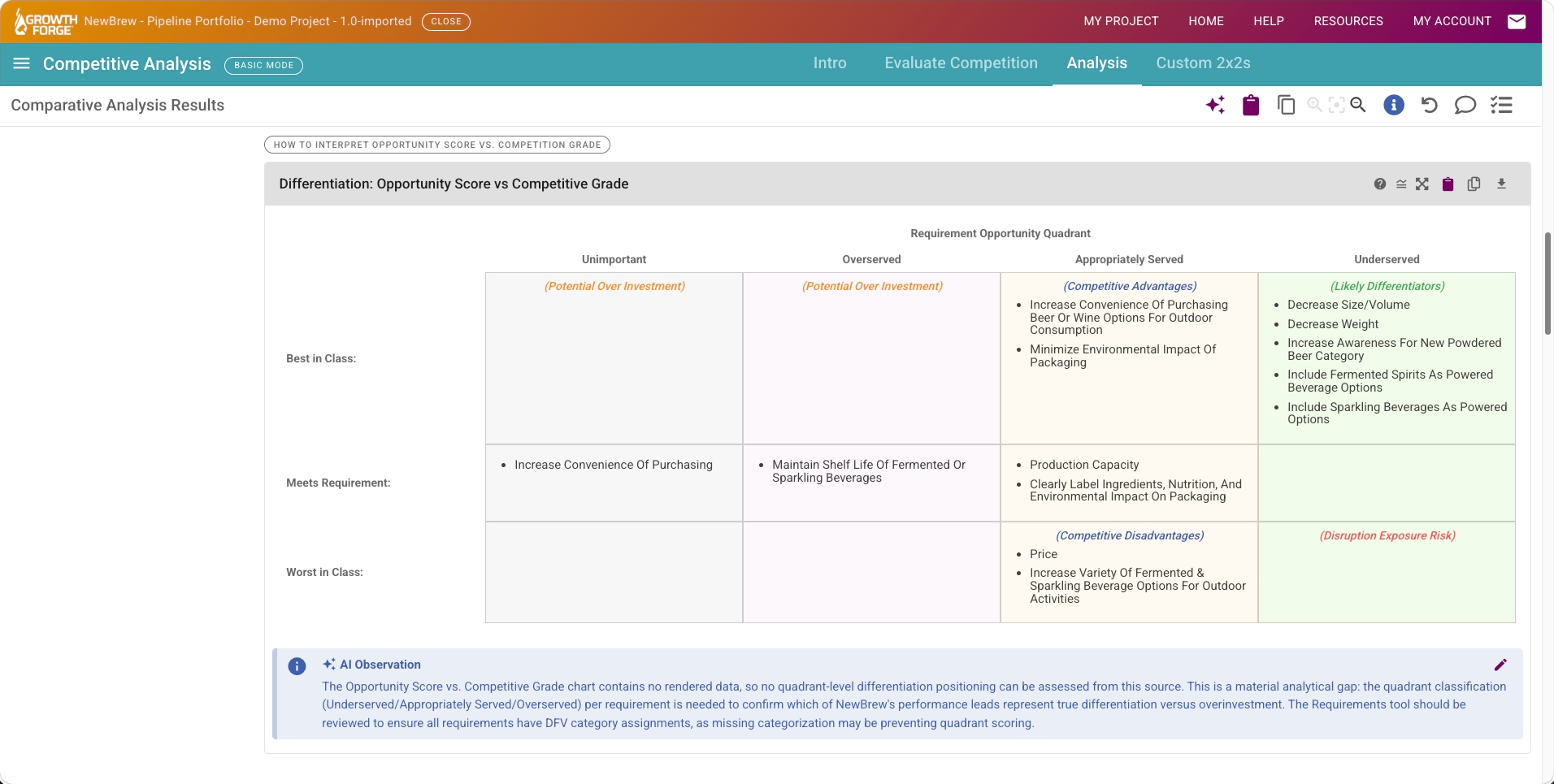Open the comments speech bubble icon
1554x784 pixels.
(x=1465, y=105)
